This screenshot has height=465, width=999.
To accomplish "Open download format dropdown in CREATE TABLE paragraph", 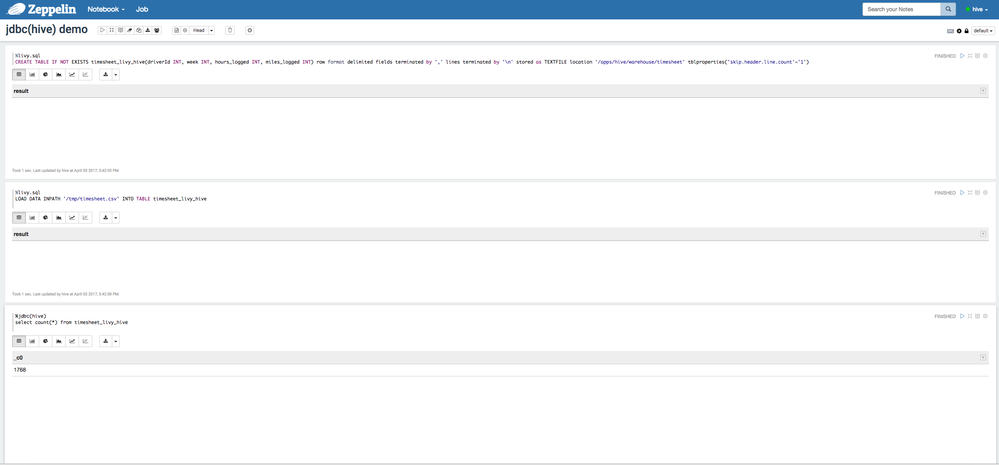I will point(115,75).
